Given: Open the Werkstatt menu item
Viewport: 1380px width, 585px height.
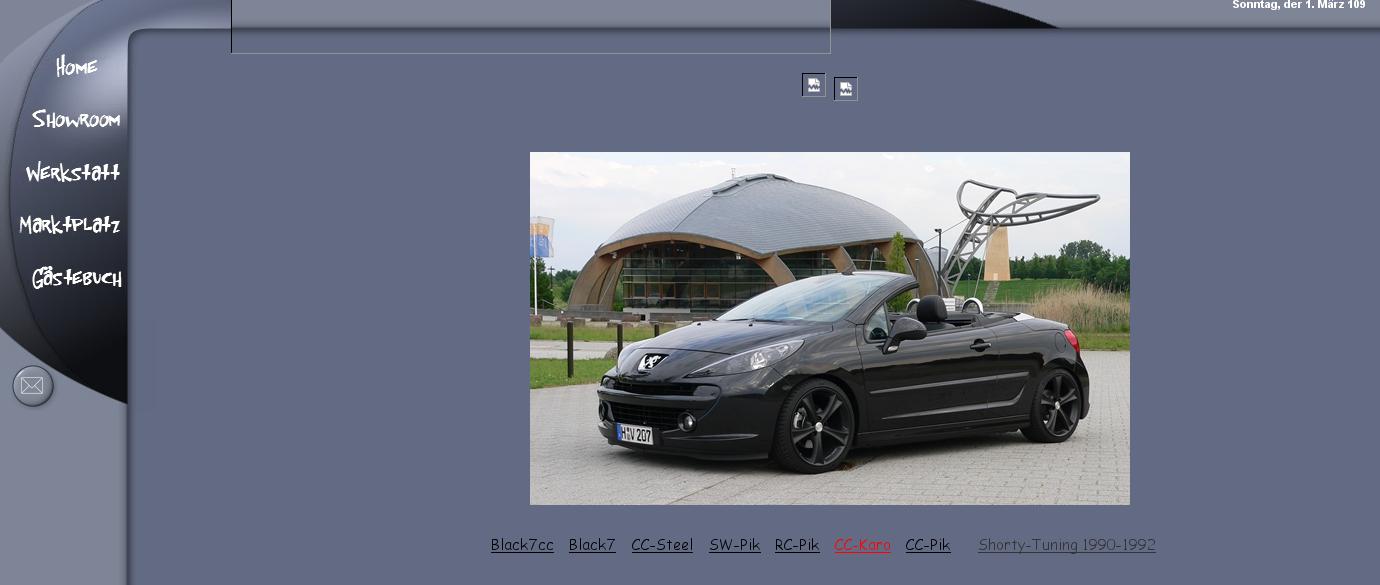Looking at the screenshot, I should [73, 173].
